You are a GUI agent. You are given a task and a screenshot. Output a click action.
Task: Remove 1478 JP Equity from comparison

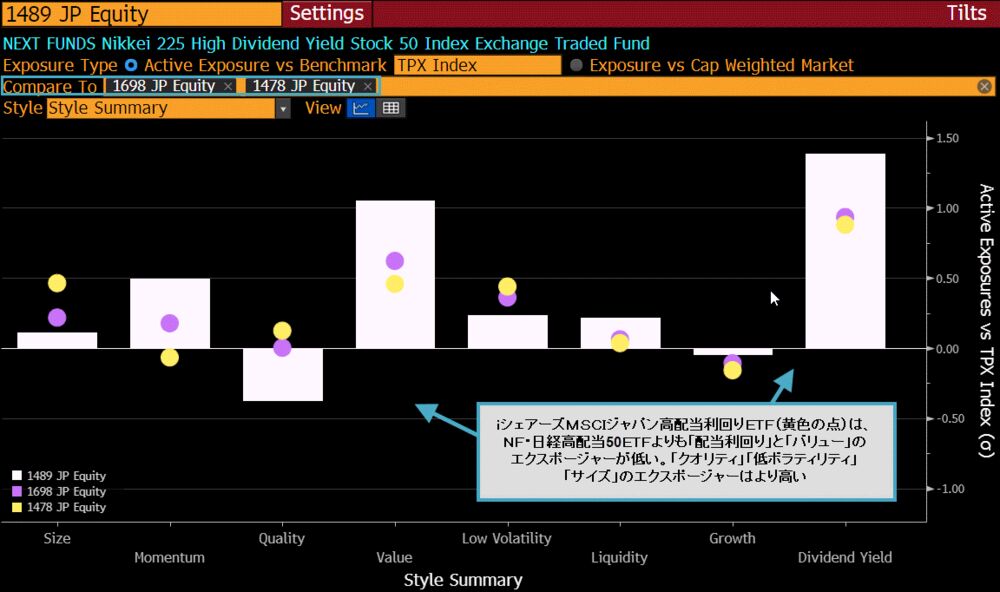tap(368, 86)
